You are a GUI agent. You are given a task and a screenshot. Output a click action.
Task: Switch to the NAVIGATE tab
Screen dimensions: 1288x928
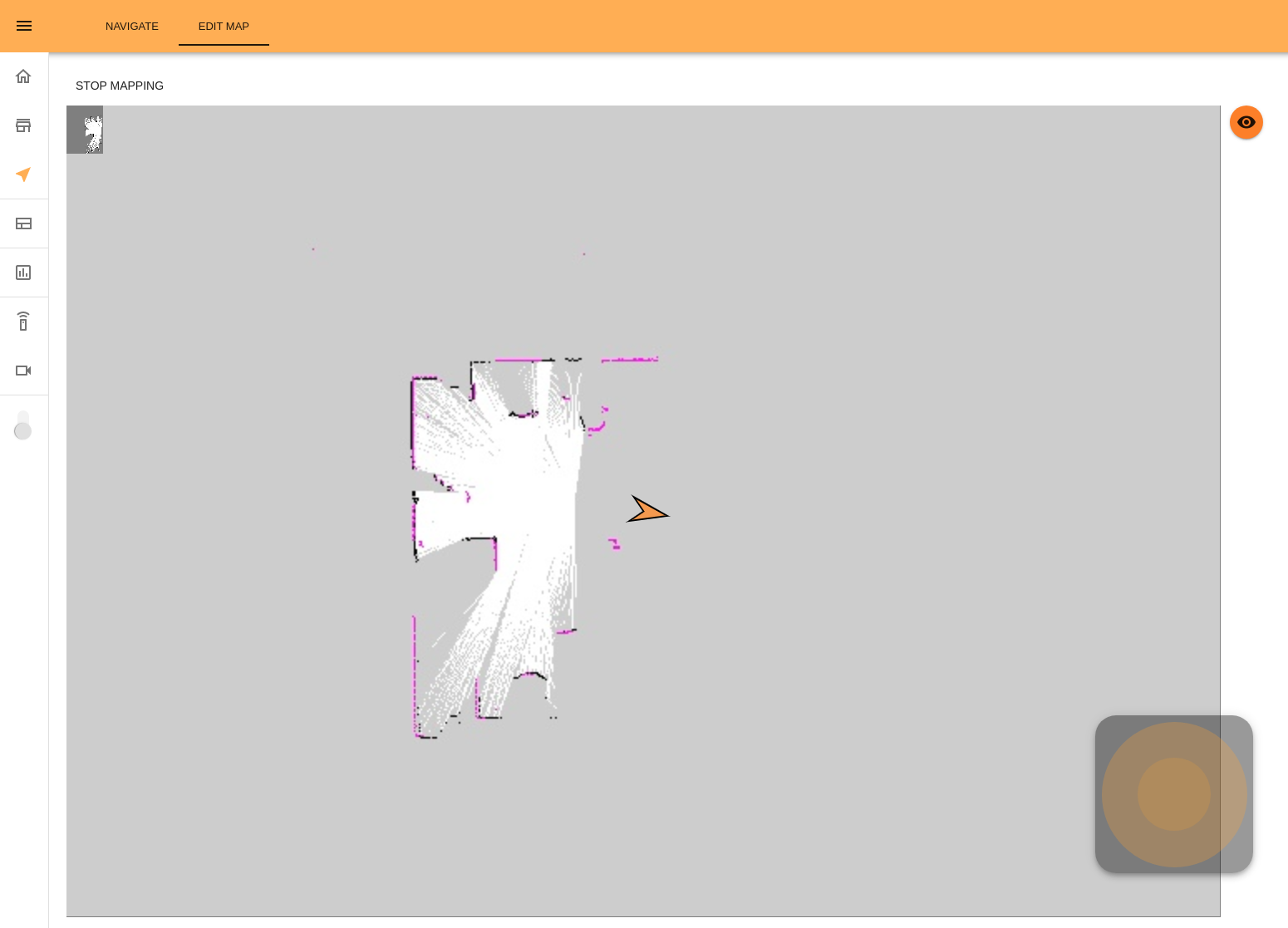(x=132, y=27)
